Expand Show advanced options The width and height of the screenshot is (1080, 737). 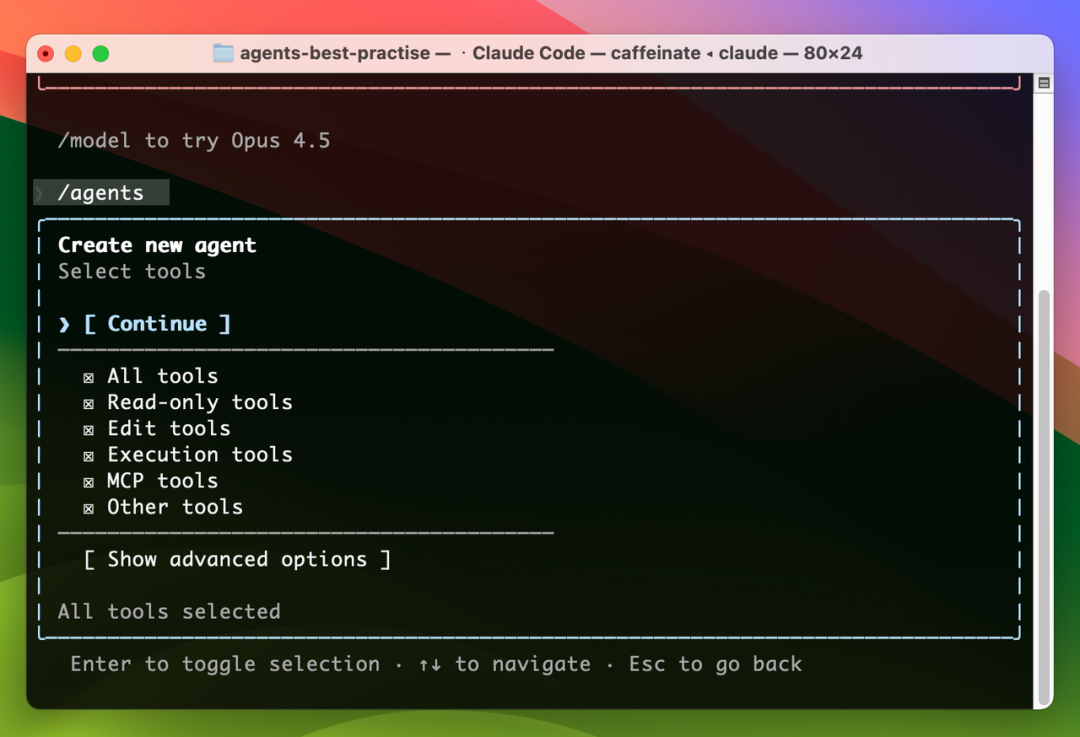pyautogui.click(x=237, y=560)
